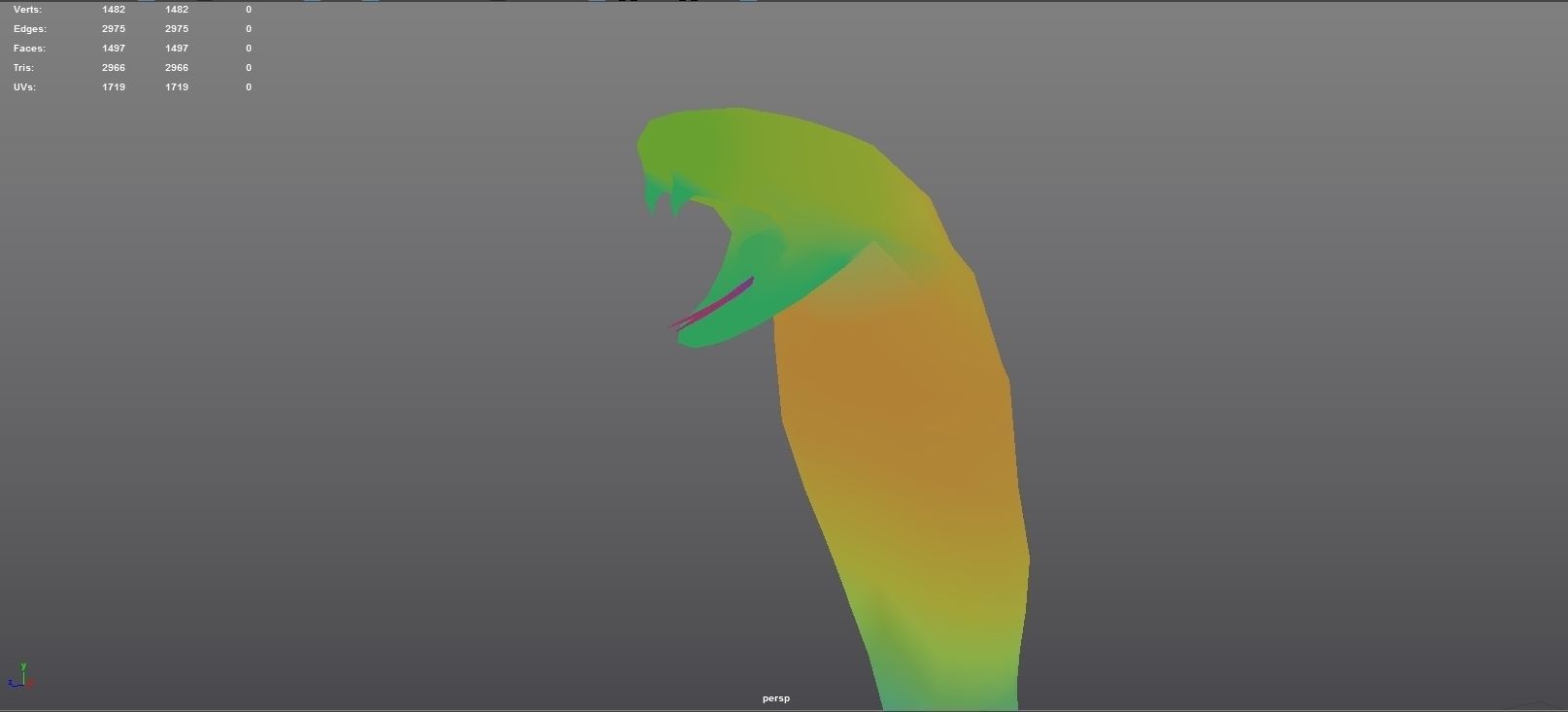The width and height of the screenshot is (1568, 712).
Task: Click the 0 value in the UVs row
Action: (x=249, y=87)
